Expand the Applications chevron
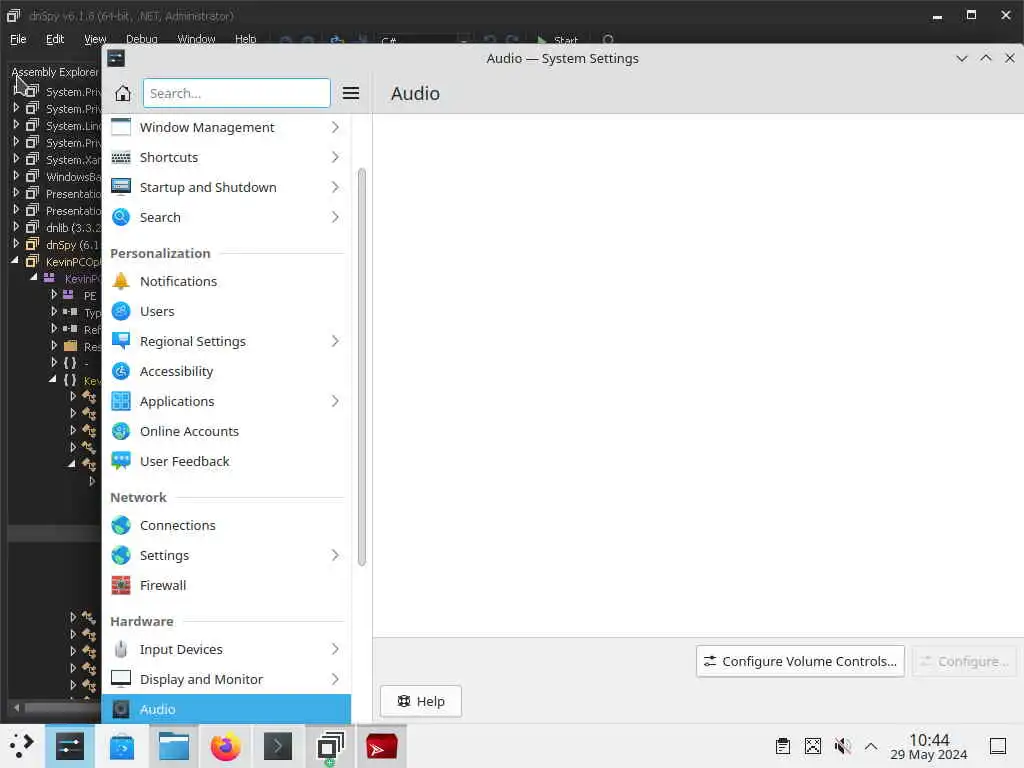Image resolution: width=1024 pixels, height=768 pixels. point(335,402)
